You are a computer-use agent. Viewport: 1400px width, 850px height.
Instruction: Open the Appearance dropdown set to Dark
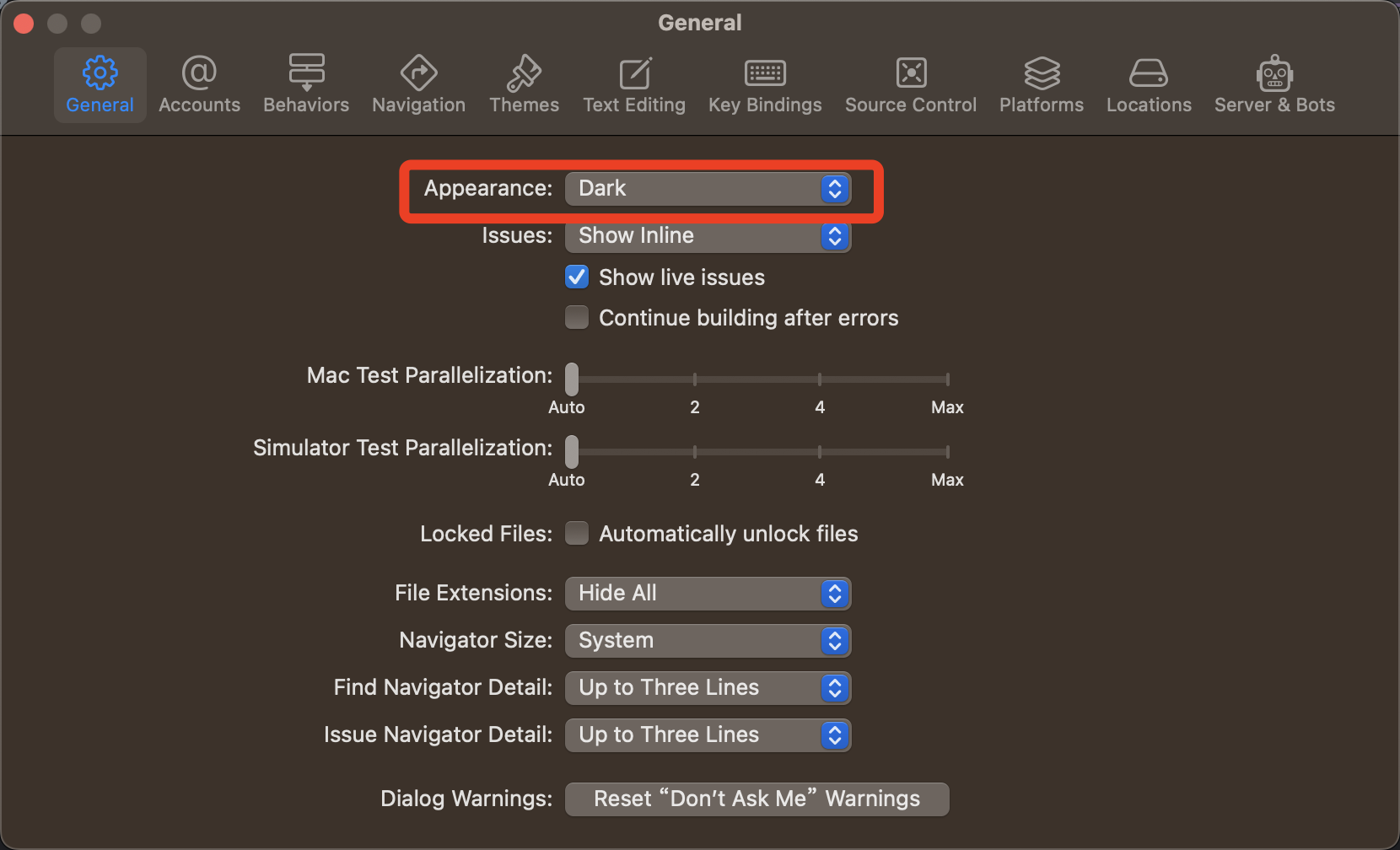(708, 188)
